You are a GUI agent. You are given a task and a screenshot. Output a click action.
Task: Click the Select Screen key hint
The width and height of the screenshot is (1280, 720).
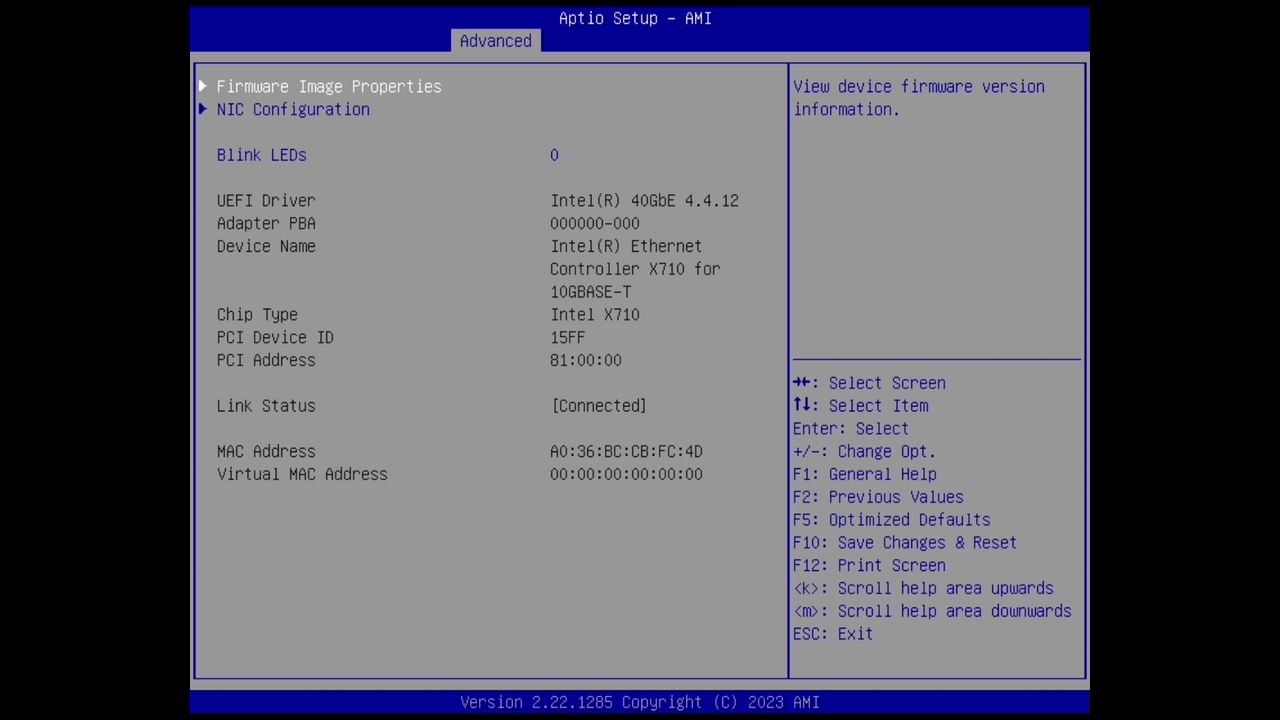point(869,383)
